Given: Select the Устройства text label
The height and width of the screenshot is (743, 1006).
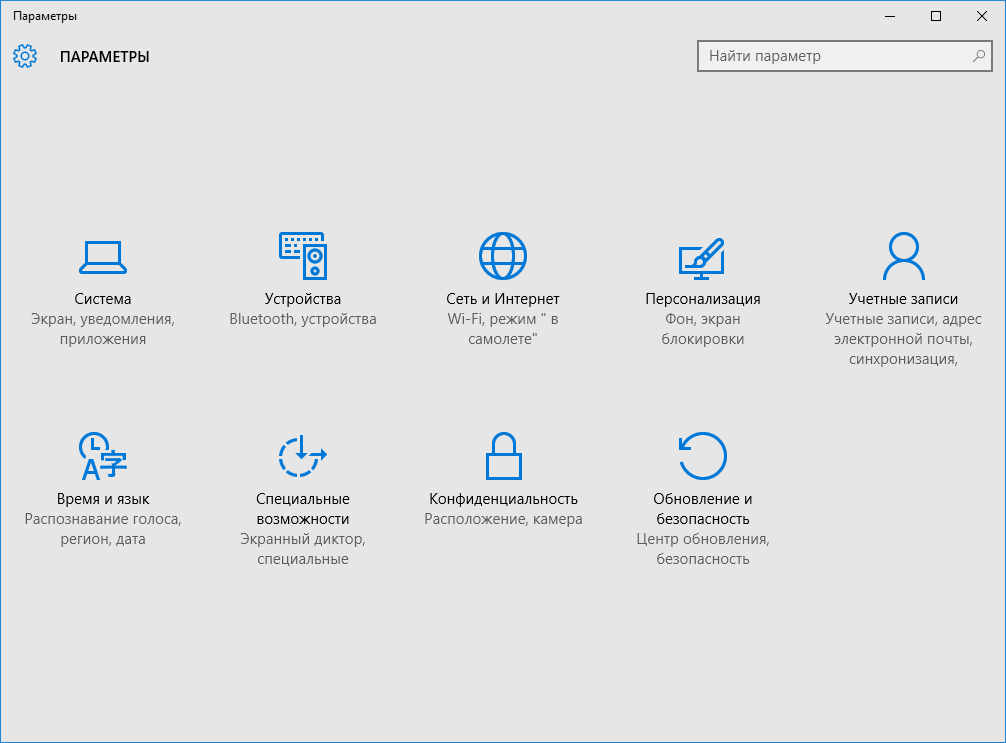Looking at the screenshot, I should coord(303,299).
